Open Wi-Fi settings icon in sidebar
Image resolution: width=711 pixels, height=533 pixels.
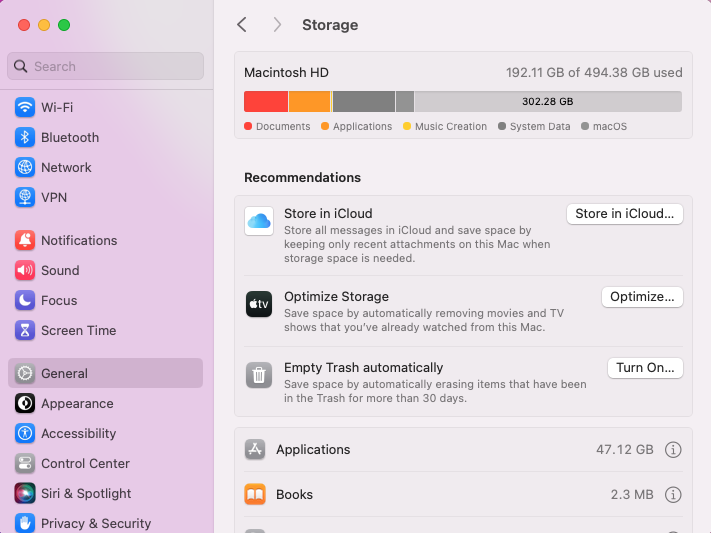tap(25, 108)
